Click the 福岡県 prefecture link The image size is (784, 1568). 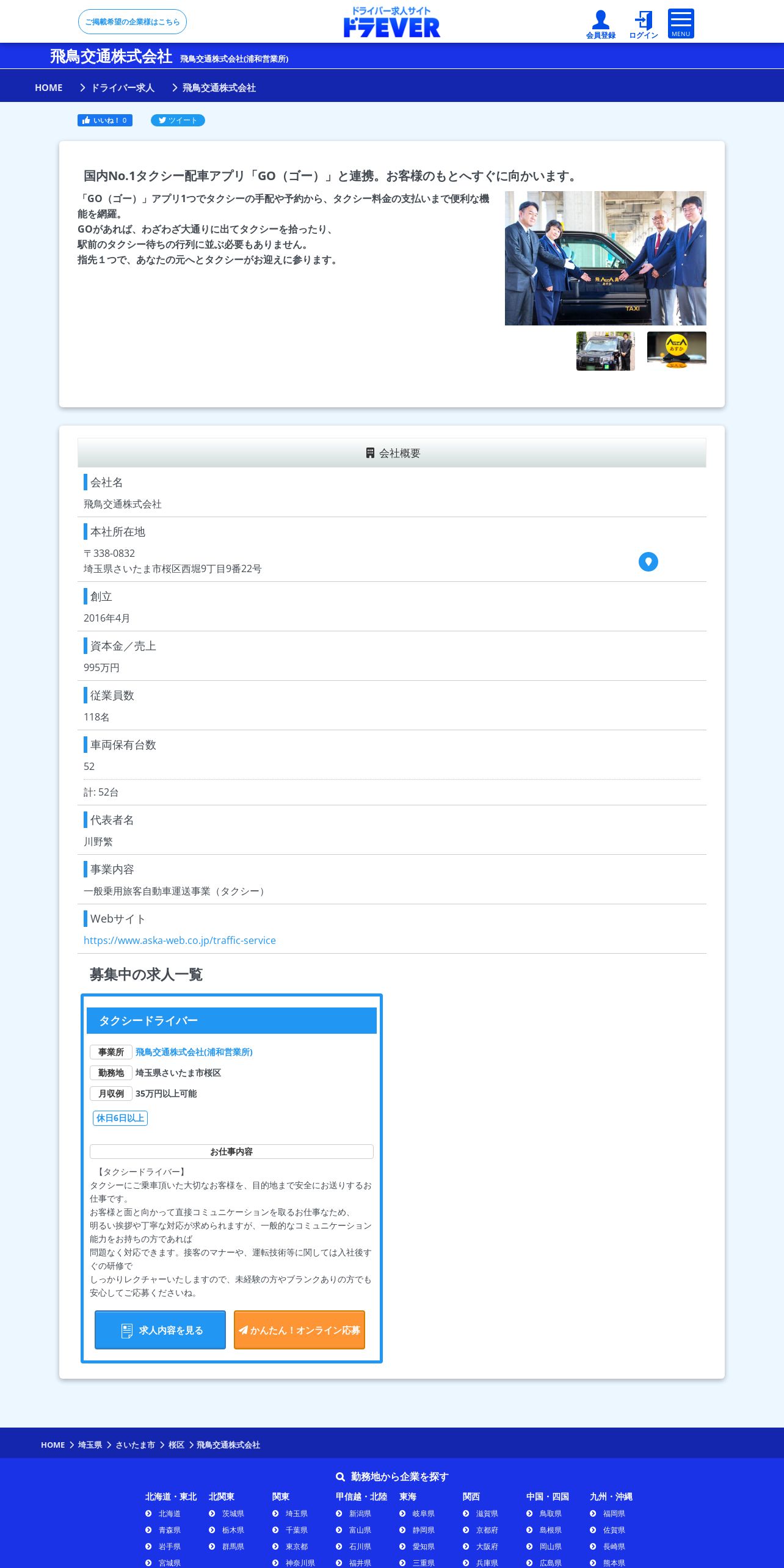pos(614,1514)
